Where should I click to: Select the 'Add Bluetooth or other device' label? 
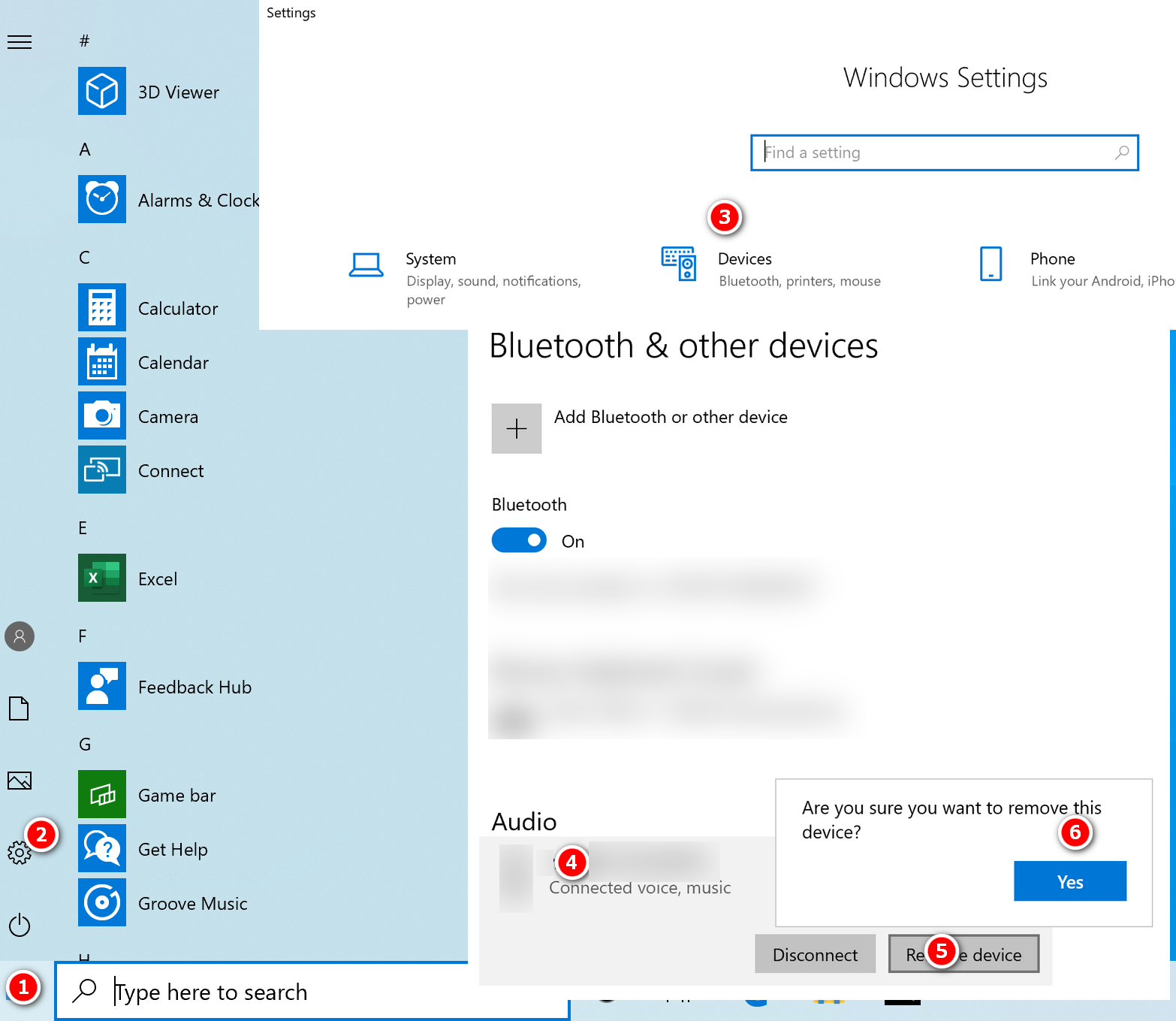(671, 417)
